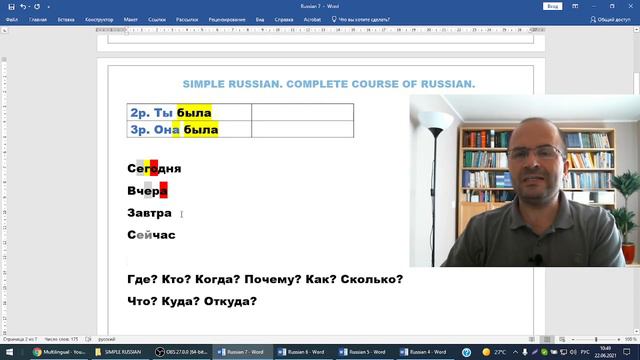
Task: Switch to Russian 6 - Word taskbar item
Action: 302,352
